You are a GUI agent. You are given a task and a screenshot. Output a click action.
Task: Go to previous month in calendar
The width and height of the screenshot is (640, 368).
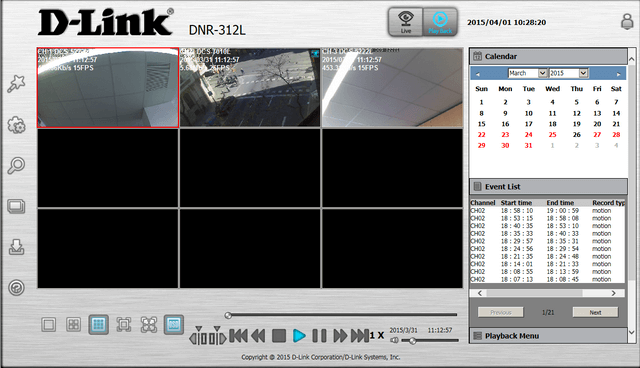(x=478, y=74)
